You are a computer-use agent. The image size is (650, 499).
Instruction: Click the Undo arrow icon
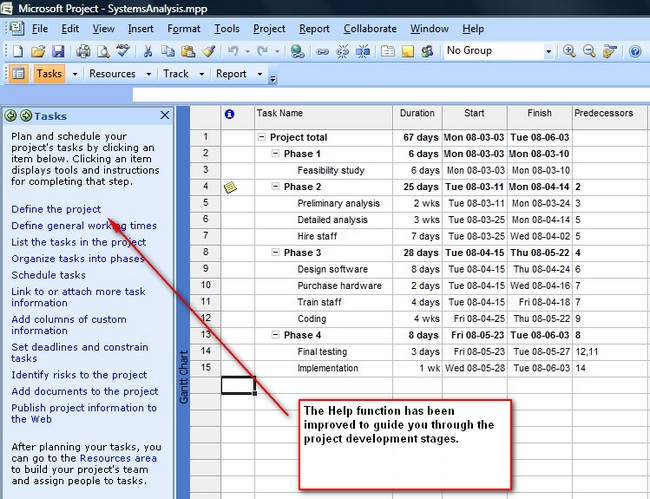[x=233, y=51]
